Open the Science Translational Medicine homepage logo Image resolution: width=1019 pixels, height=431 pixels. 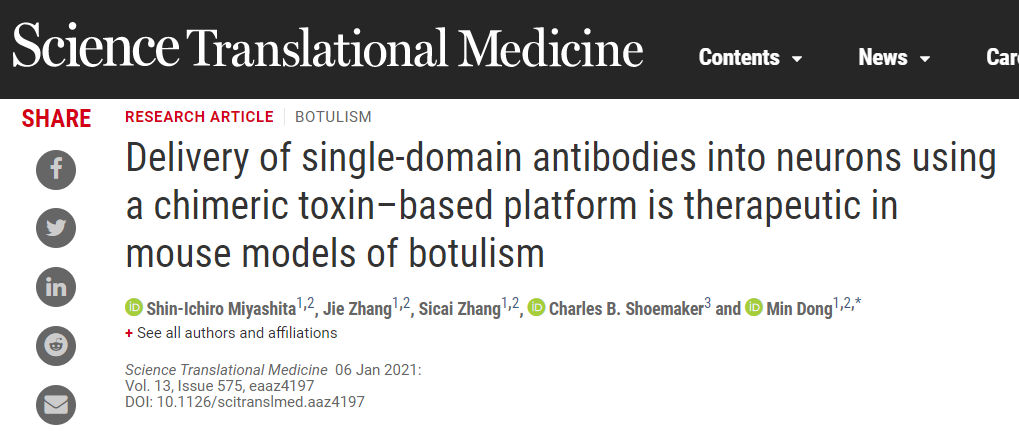click(328, 47)
